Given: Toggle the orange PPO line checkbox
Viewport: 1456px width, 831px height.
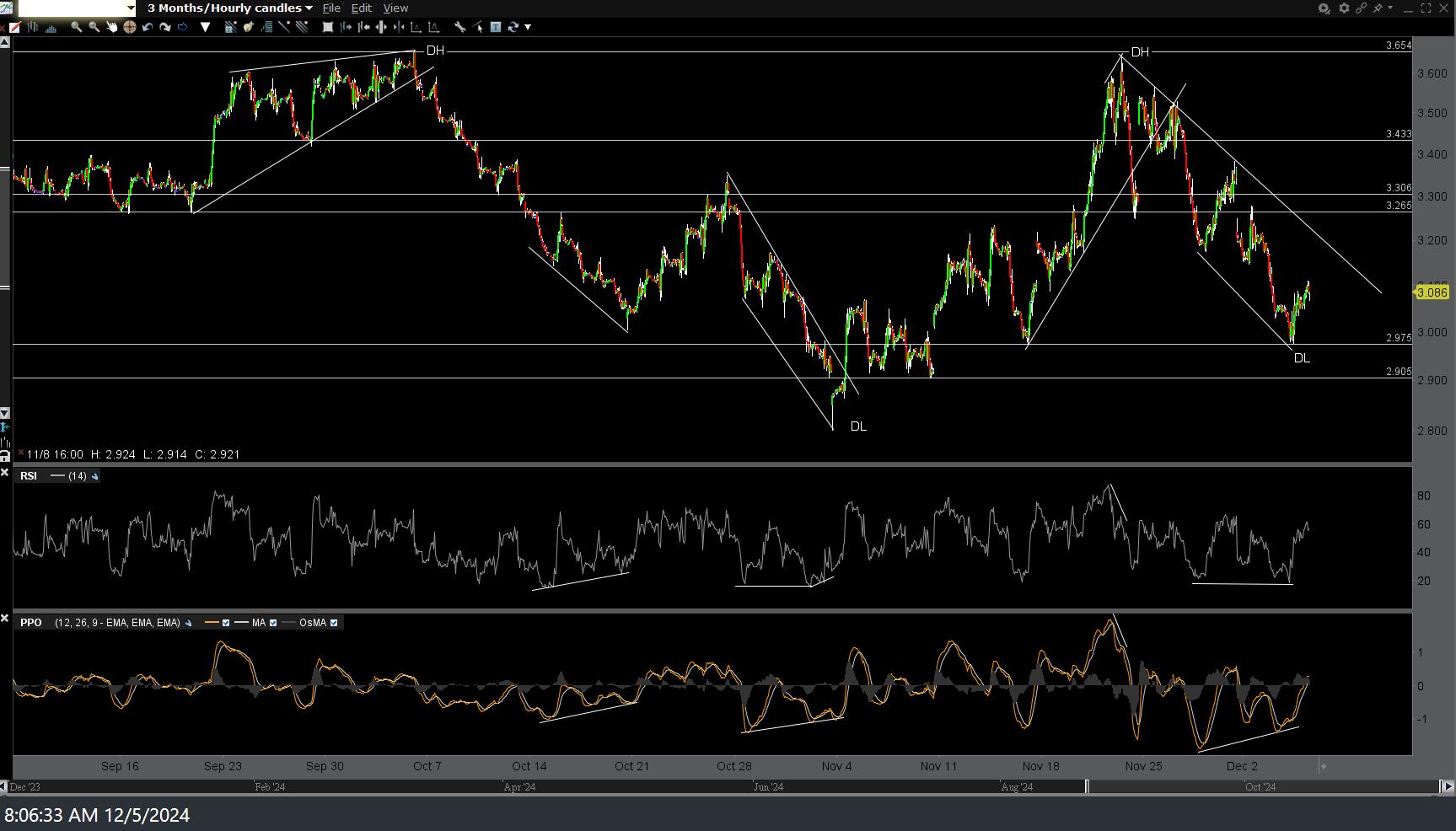Looking at the screenshot, I should (226, 623).
